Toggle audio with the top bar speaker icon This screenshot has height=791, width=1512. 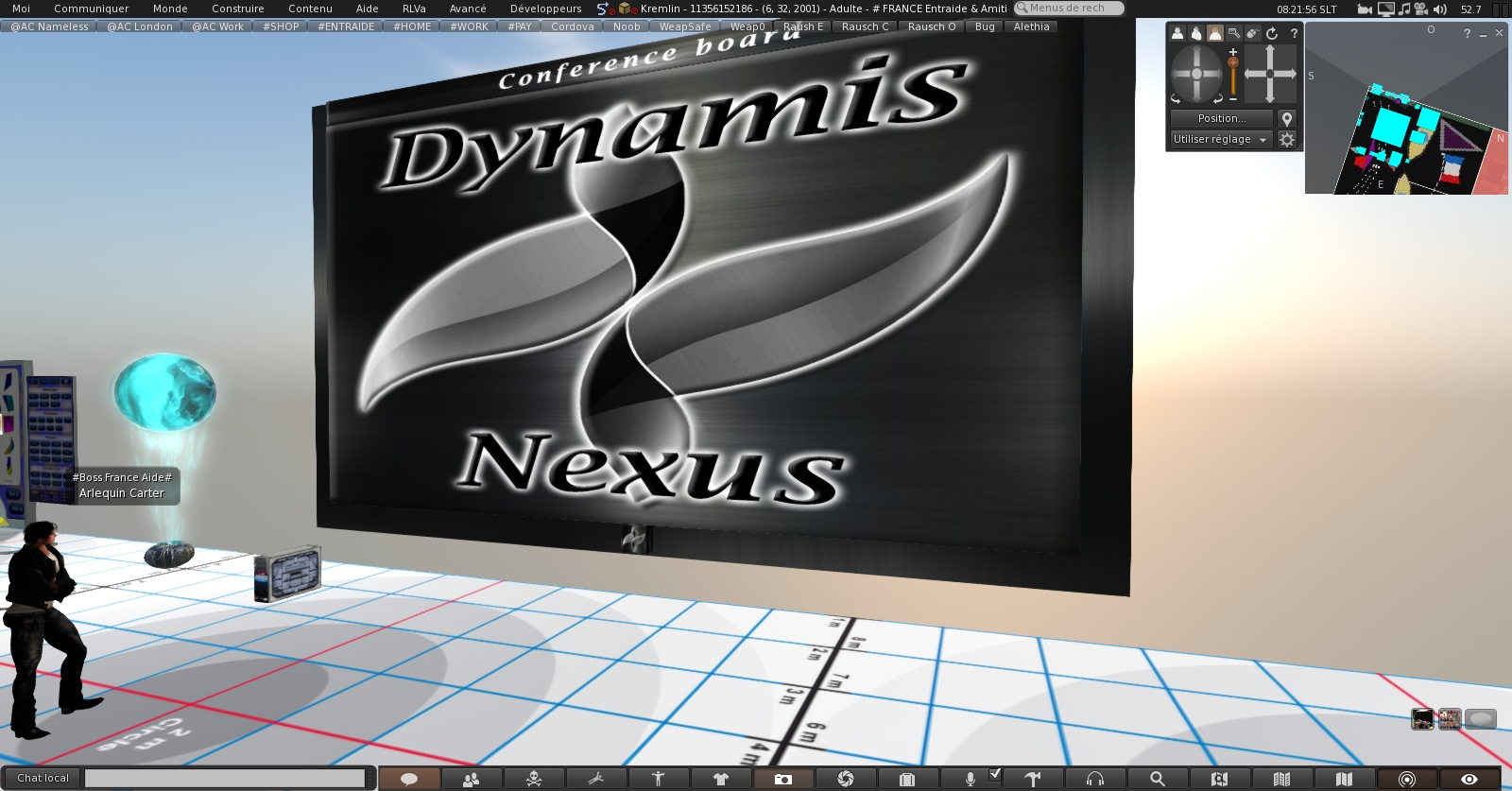[x=1439, y=9]
